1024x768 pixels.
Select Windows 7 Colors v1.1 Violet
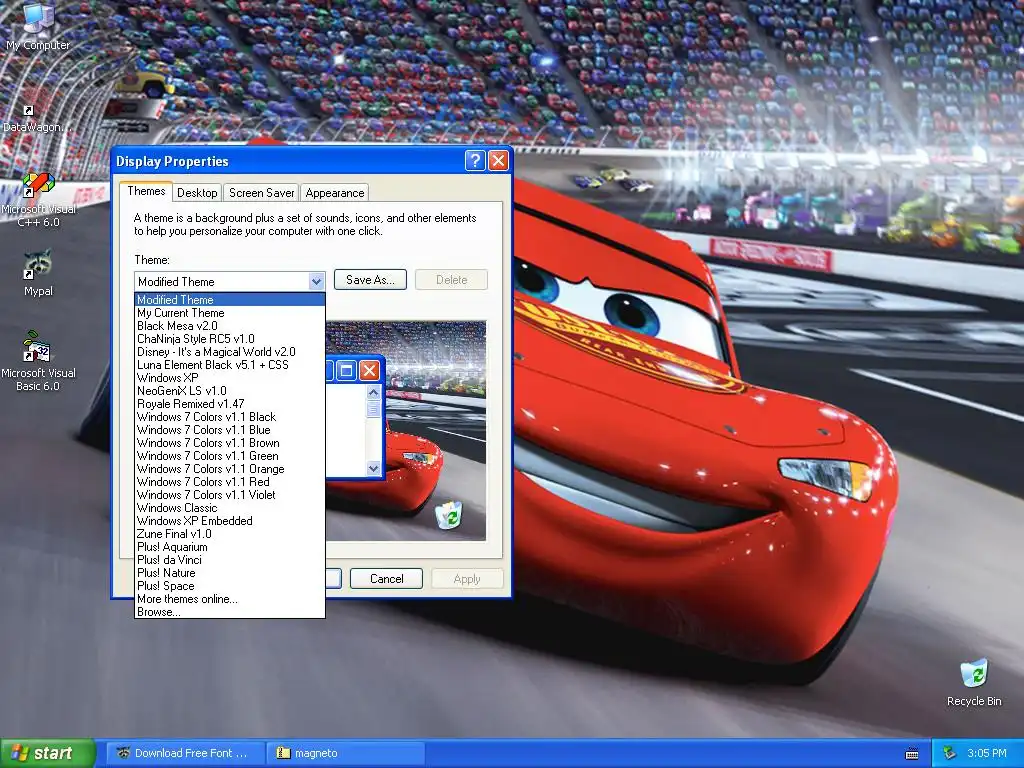230,495
